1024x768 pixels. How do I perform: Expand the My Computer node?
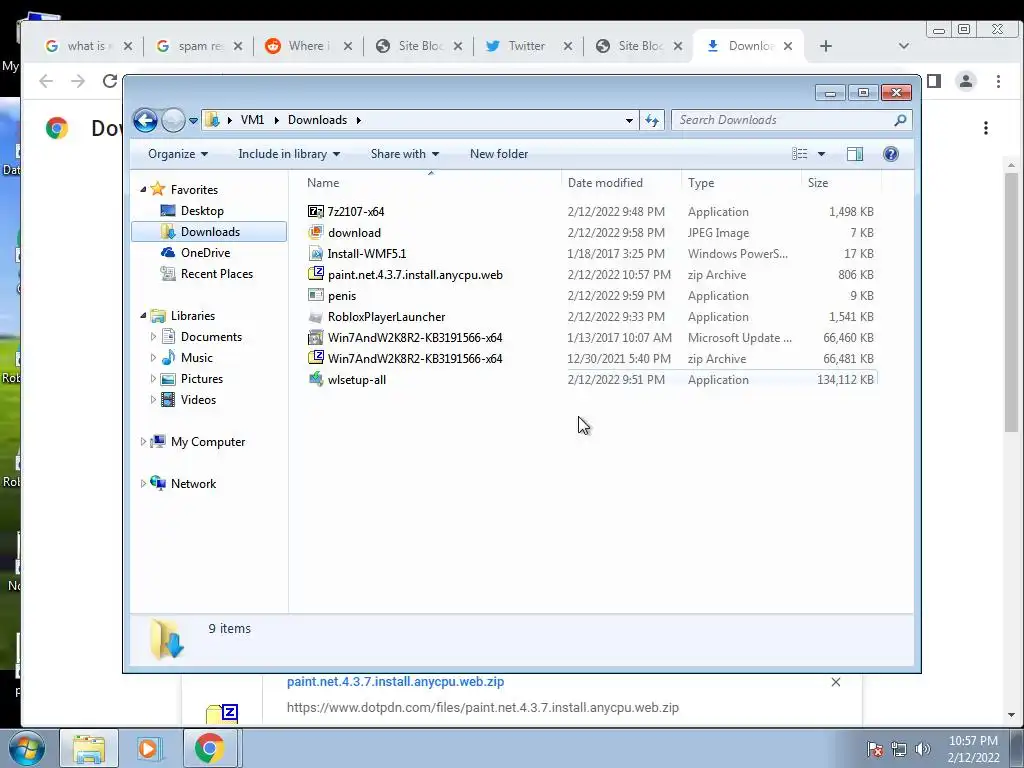click(x=143, y=442)
